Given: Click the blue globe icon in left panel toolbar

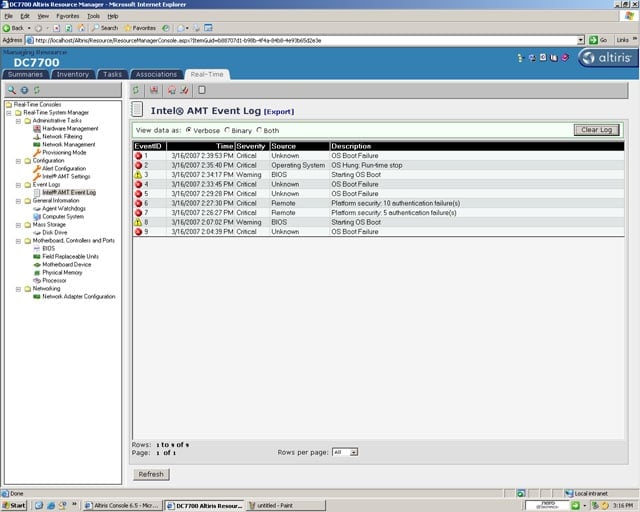Looking at the screenshot, I should (x=24, y=90).
